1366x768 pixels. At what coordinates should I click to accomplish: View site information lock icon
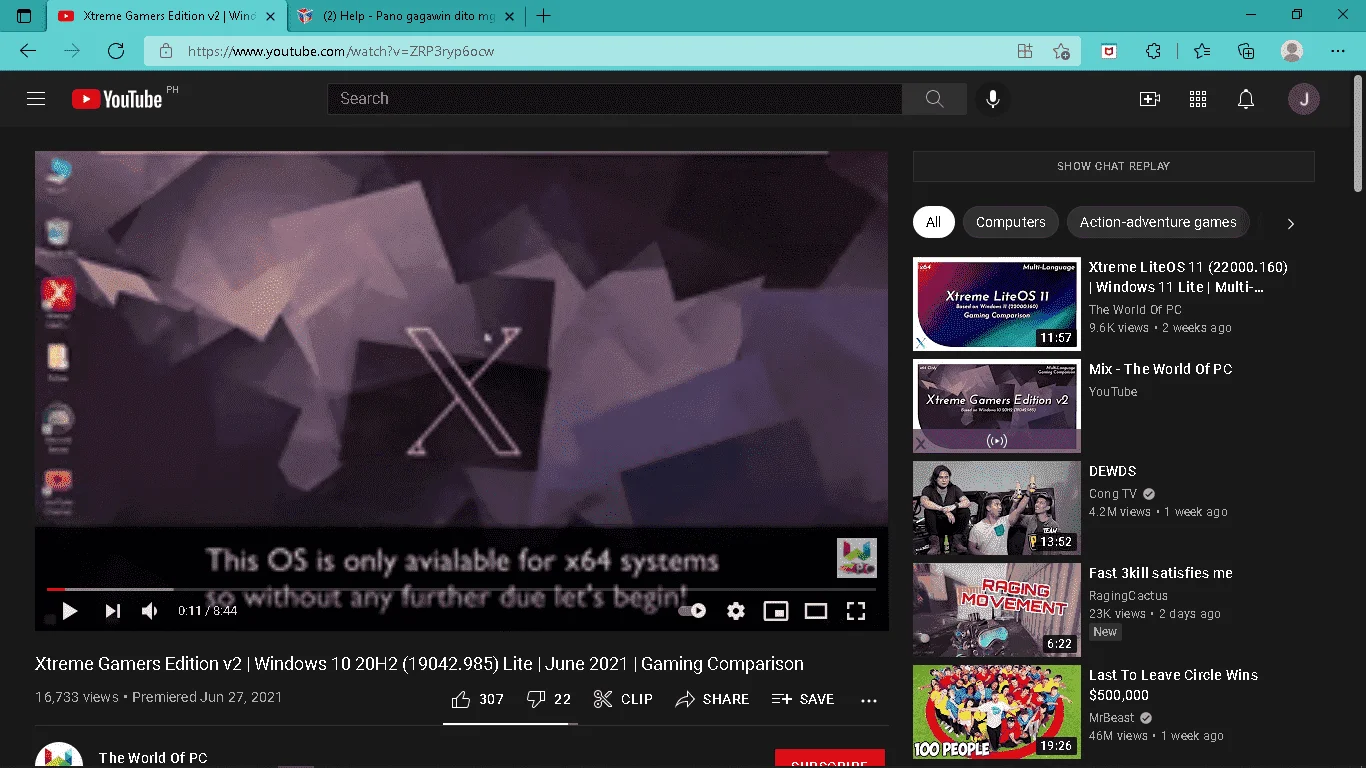click(x=166, y=51)
